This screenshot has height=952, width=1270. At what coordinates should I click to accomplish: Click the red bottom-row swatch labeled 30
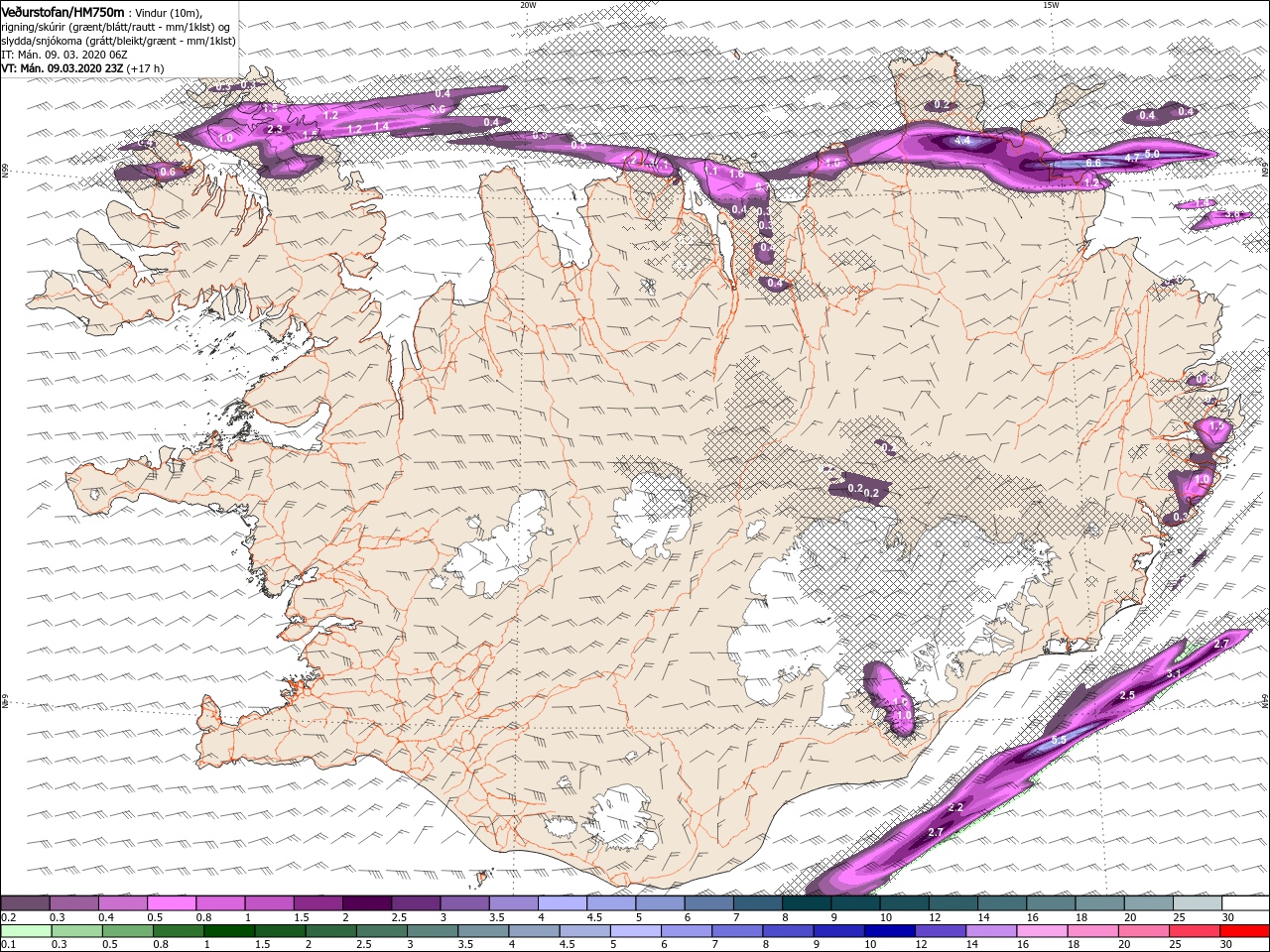[x=1245, y=932]
